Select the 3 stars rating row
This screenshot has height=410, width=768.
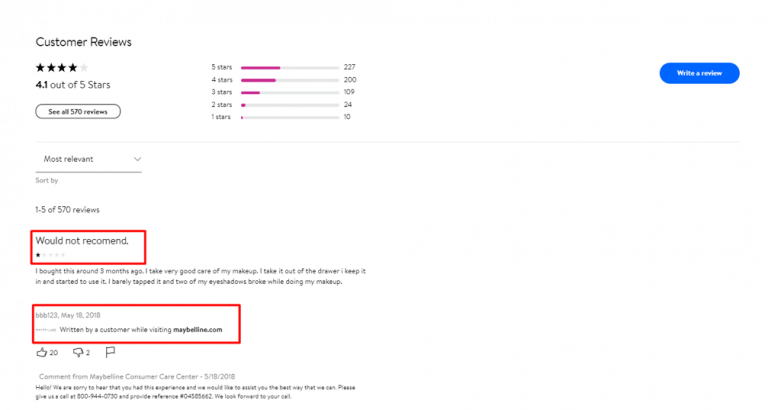pyautogui.click(x=289, y=92)
